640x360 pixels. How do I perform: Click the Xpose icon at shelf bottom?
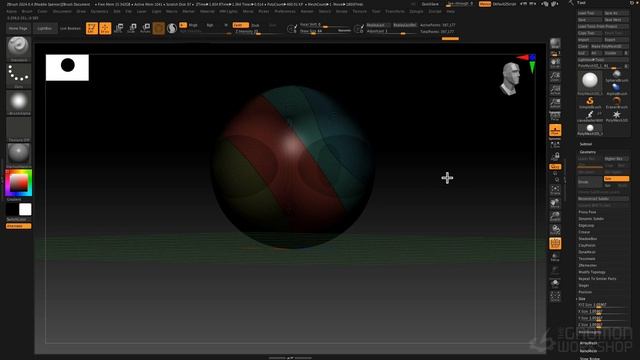coord(555,296)
